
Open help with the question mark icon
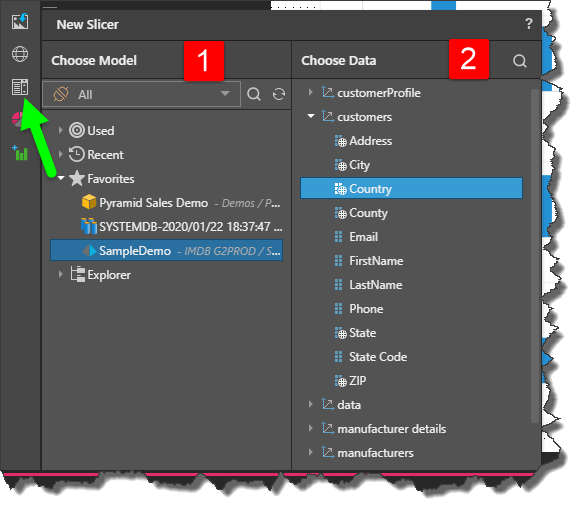(529, 24)
